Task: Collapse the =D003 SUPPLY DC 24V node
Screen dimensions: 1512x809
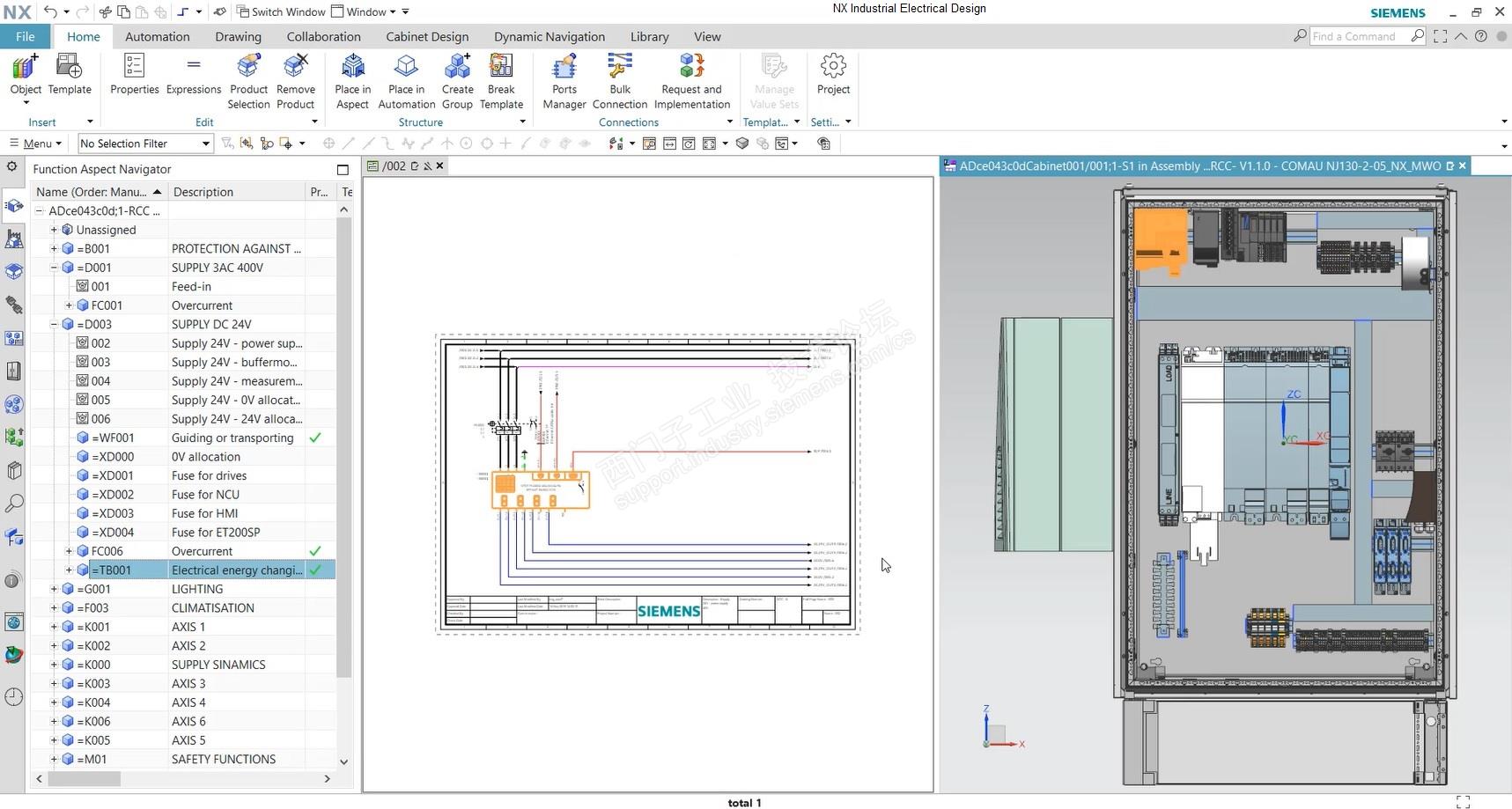Action: click(x=54, y=324)
